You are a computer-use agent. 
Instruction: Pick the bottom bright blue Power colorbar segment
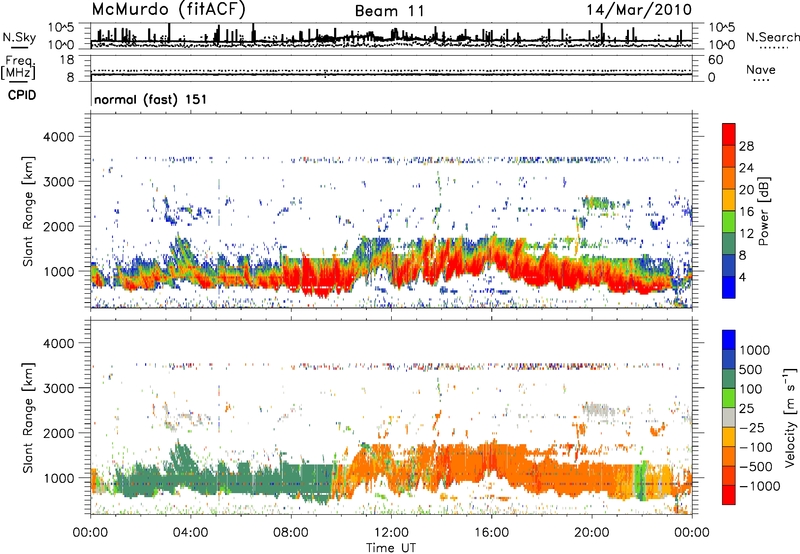click(x=729, y=288)
